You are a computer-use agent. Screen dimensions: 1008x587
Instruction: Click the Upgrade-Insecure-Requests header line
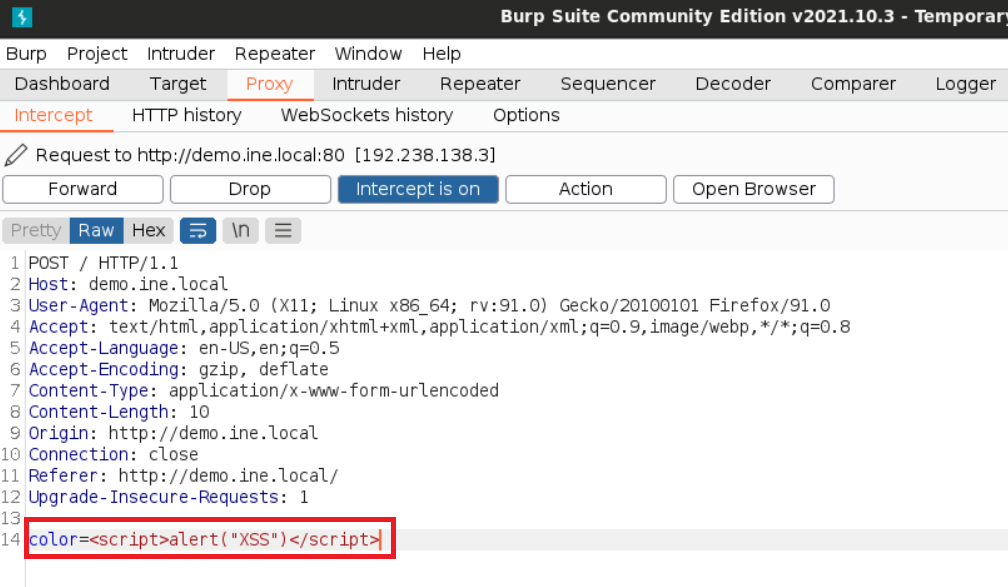click(168, 496)
